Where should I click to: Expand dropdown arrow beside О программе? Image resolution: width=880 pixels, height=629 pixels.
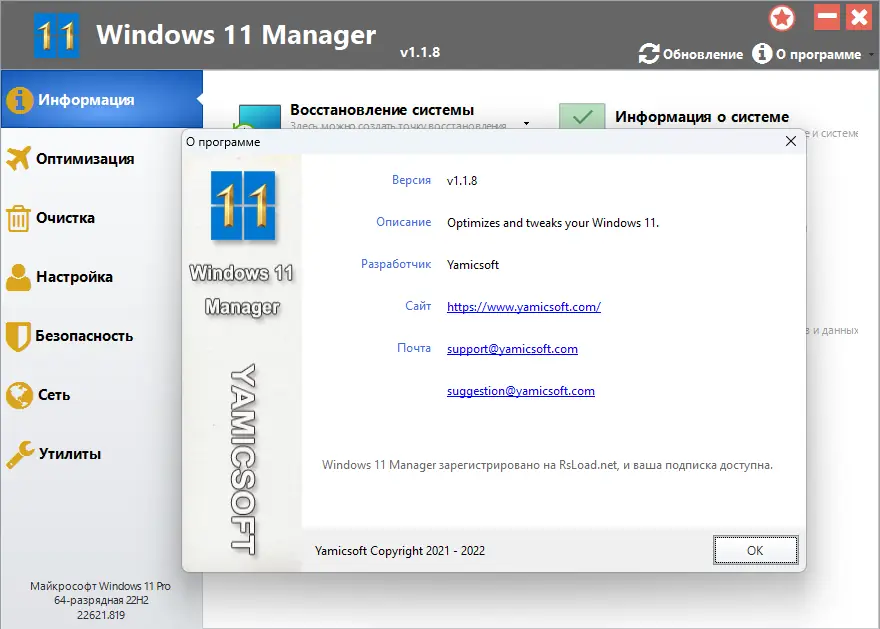pos(871,54)
